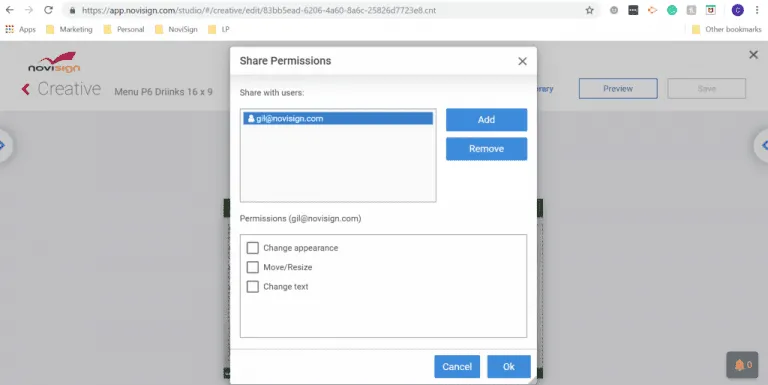Click the creative name Menu P6 Driinks
Viewport: 768px width, 385px height.
point(164,92)
